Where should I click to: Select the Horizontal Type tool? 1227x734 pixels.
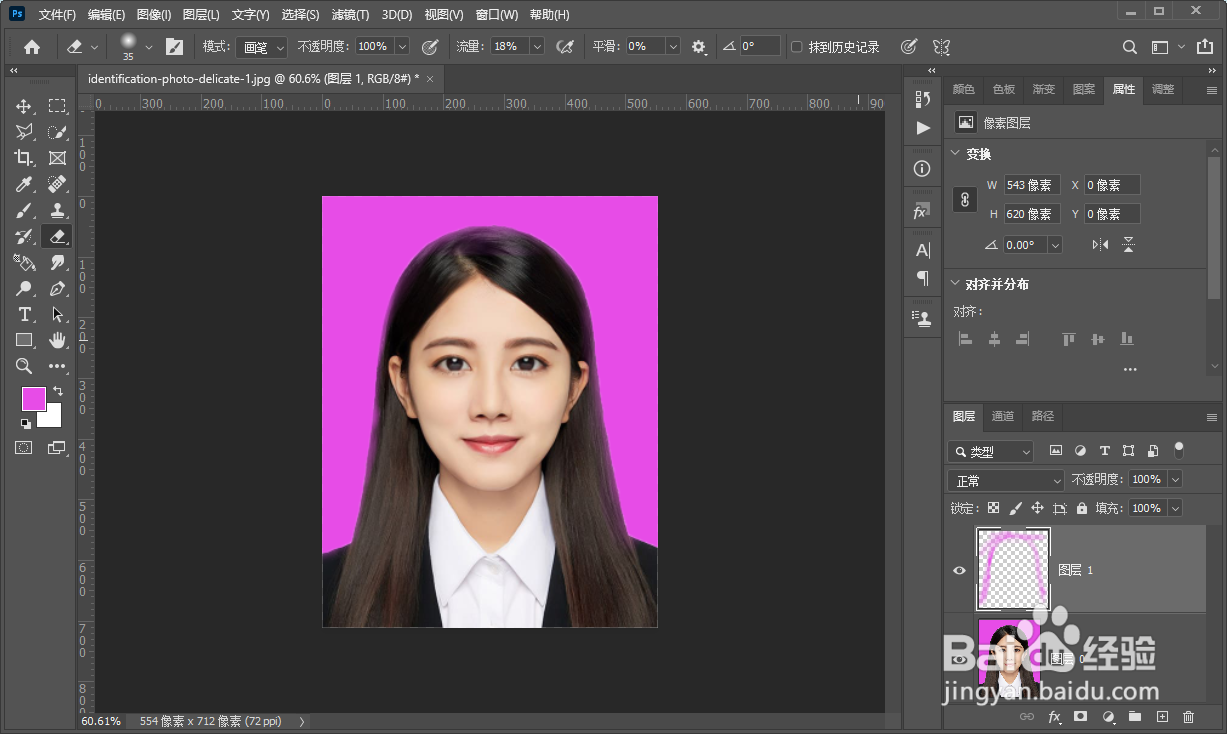(x=24, y=314)
